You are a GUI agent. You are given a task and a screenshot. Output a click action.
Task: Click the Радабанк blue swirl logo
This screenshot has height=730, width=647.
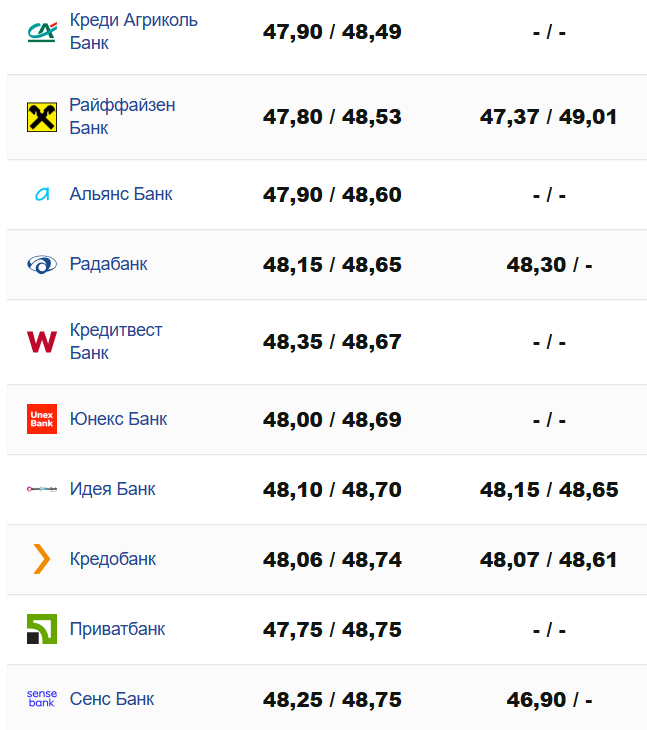pyautogui.click(x=41, y=265)
